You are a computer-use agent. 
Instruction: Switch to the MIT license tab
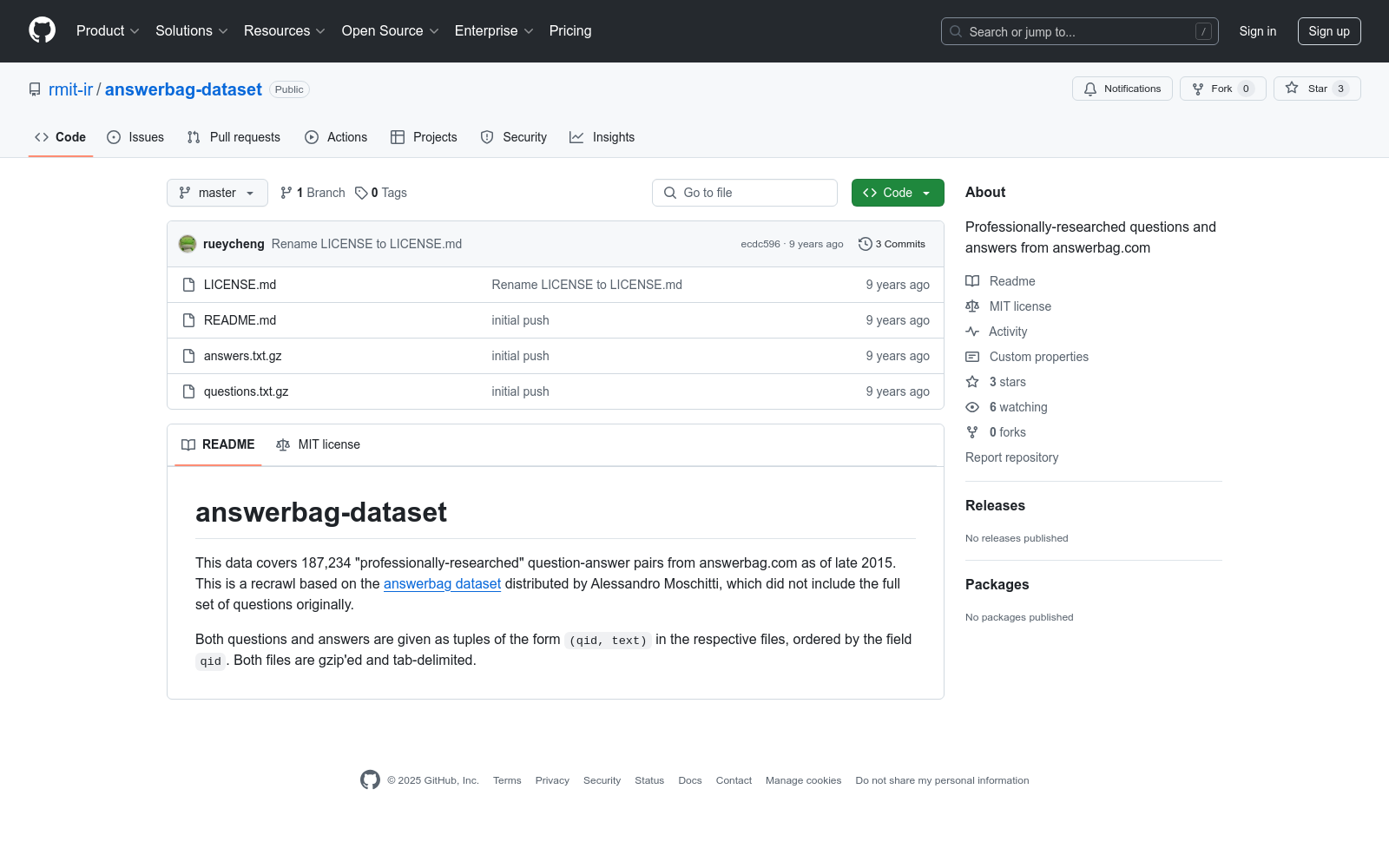(x=318, y=444)
